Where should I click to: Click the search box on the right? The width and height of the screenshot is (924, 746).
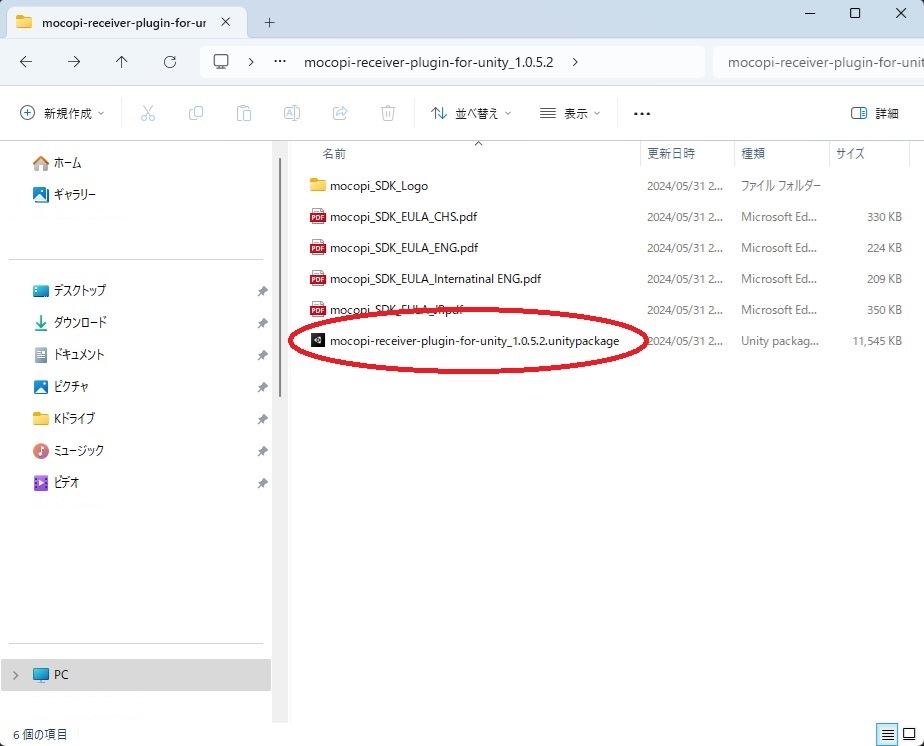pyautogui.click(x=818, y=62)
